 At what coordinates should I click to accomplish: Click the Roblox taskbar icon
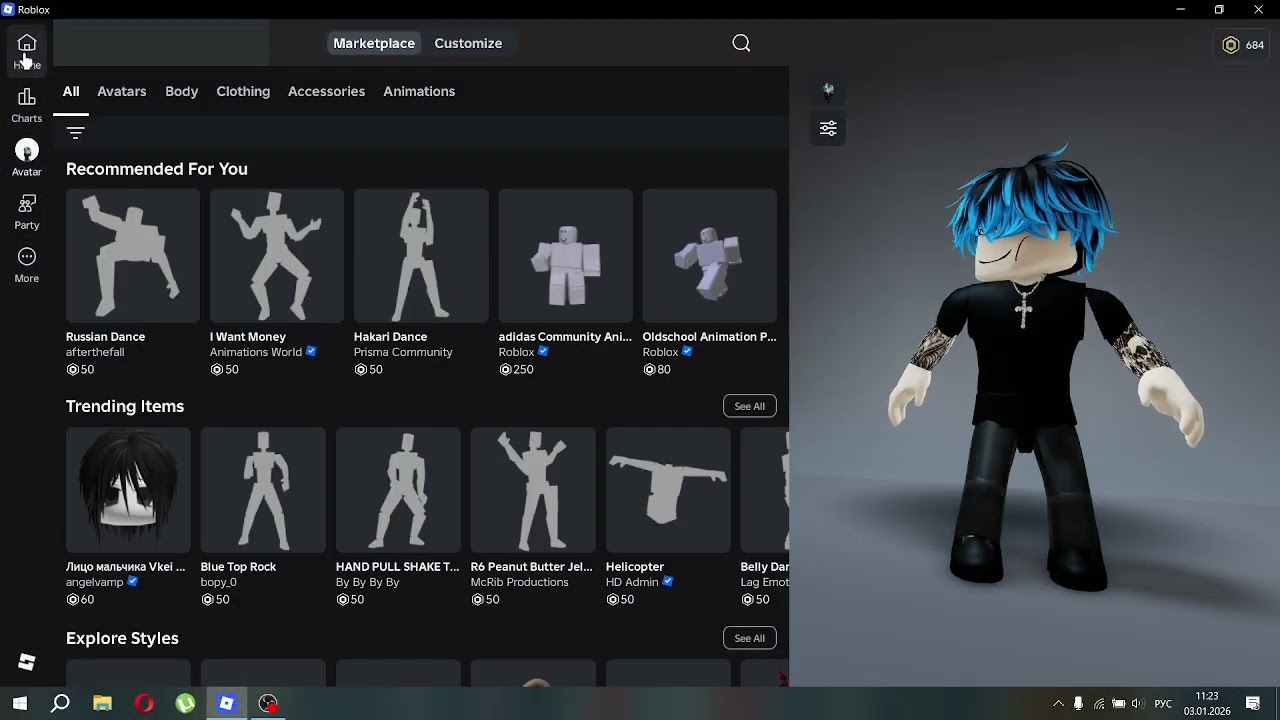pyautogui.click(x=227, y=704)
